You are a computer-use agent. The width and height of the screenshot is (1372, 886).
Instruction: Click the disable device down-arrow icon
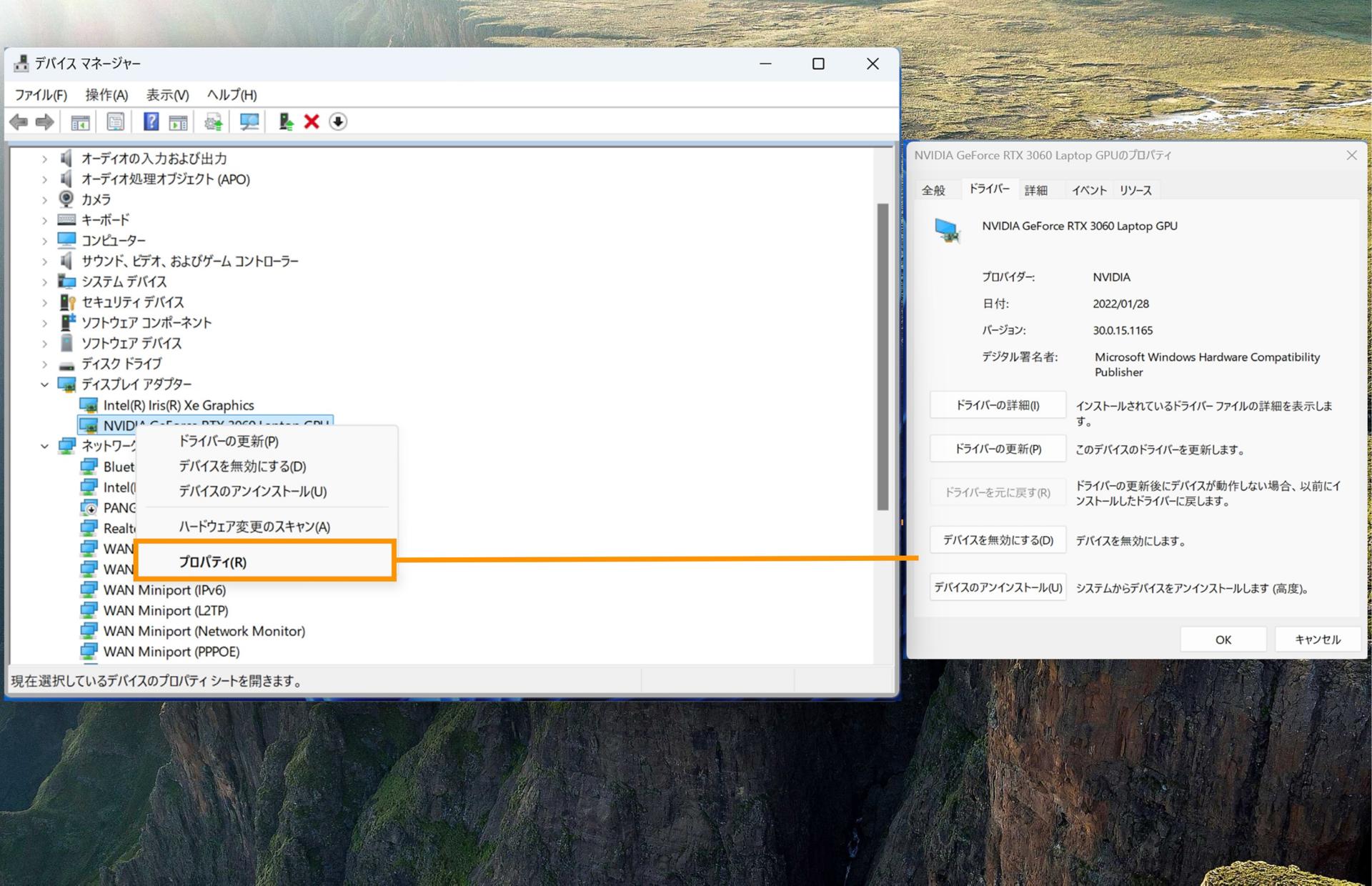pyautogui.click(x=338, y=121)
